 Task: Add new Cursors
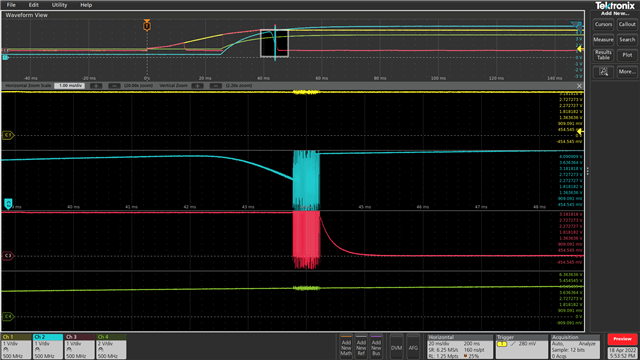[x=603, y=24]
